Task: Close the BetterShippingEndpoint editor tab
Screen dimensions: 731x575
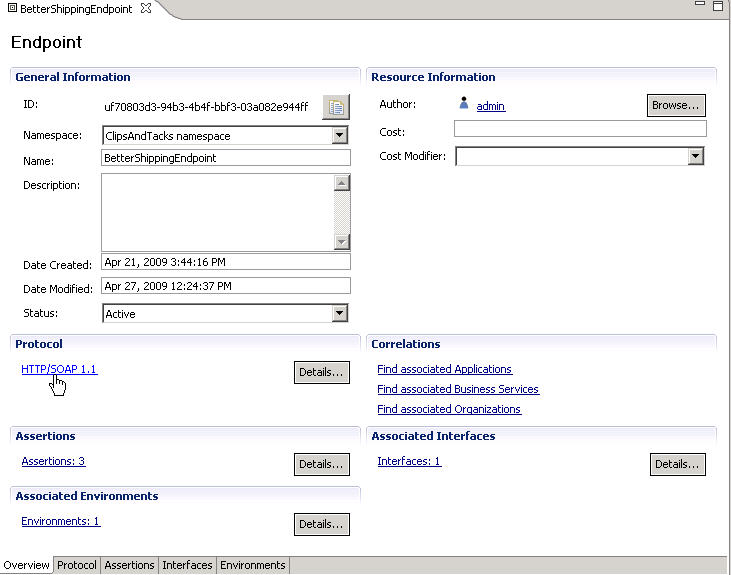Action: click(x=146, y=9)
